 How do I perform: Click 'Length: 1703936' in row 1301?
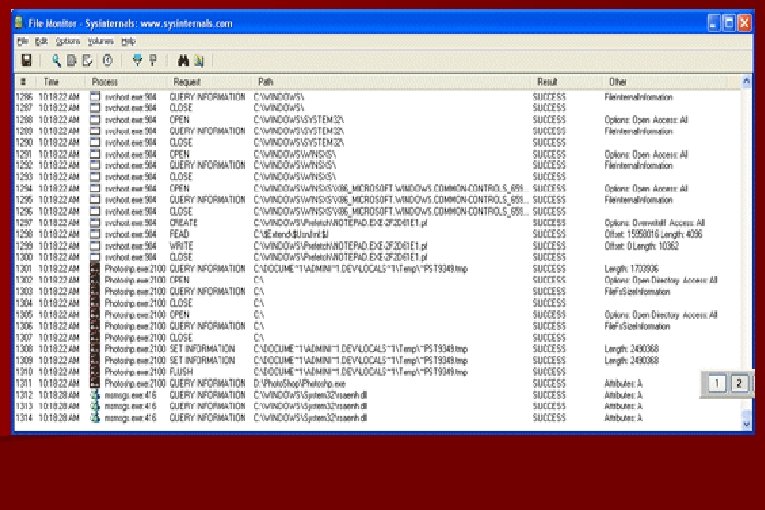point(631,269)
